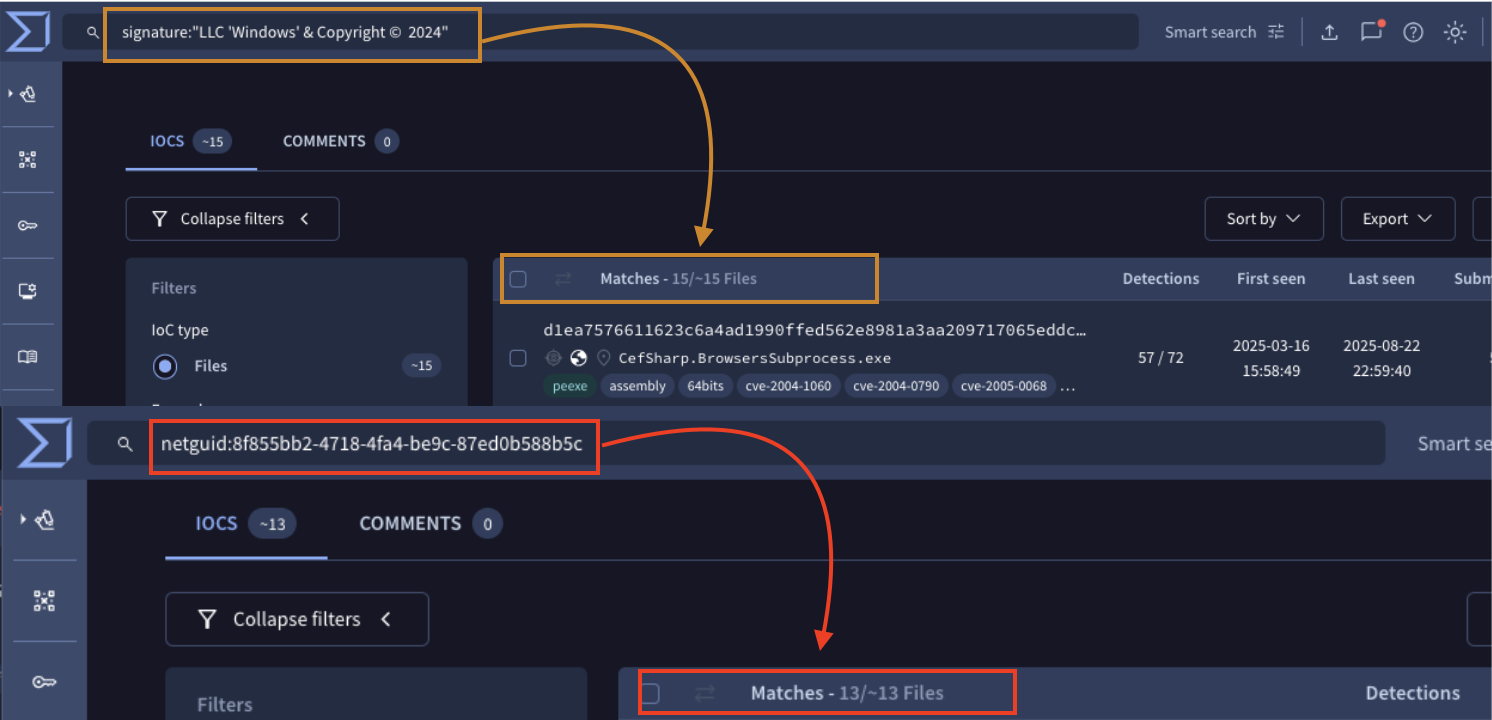1492x720 pixels.
Task: Switch to the COMMENTS tab in signature window
Action: (340, 141)
